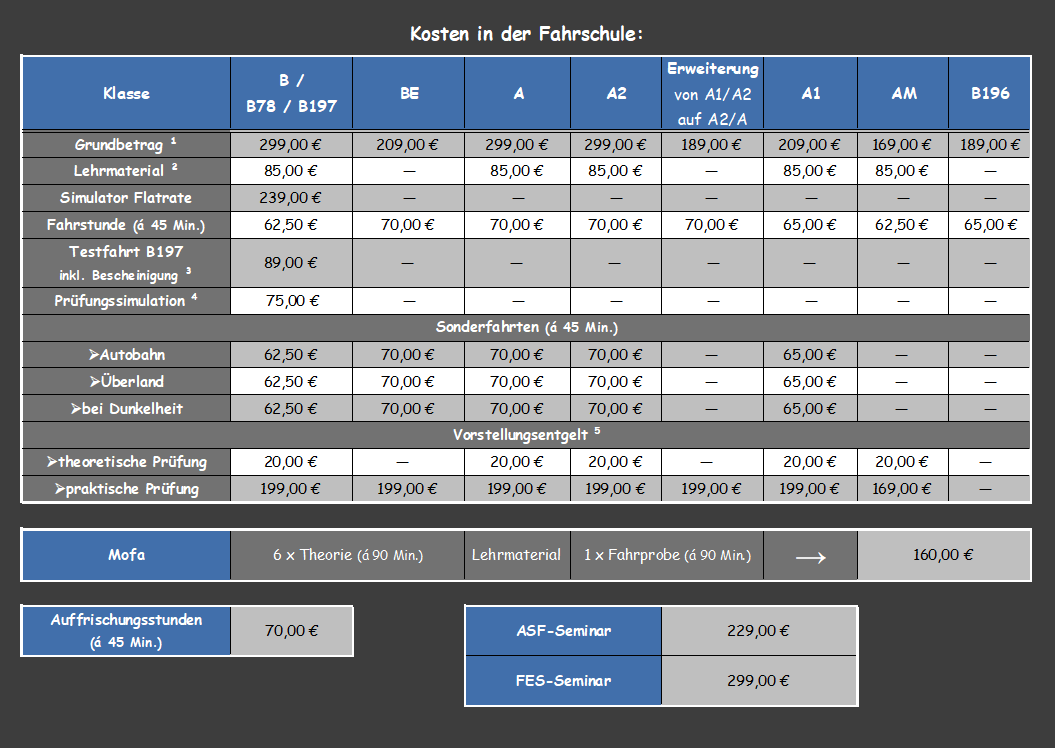Click the blue Mofa label cell
Image resolution: width=1055 pixels, height=748 pixels.
pos(126,555)
